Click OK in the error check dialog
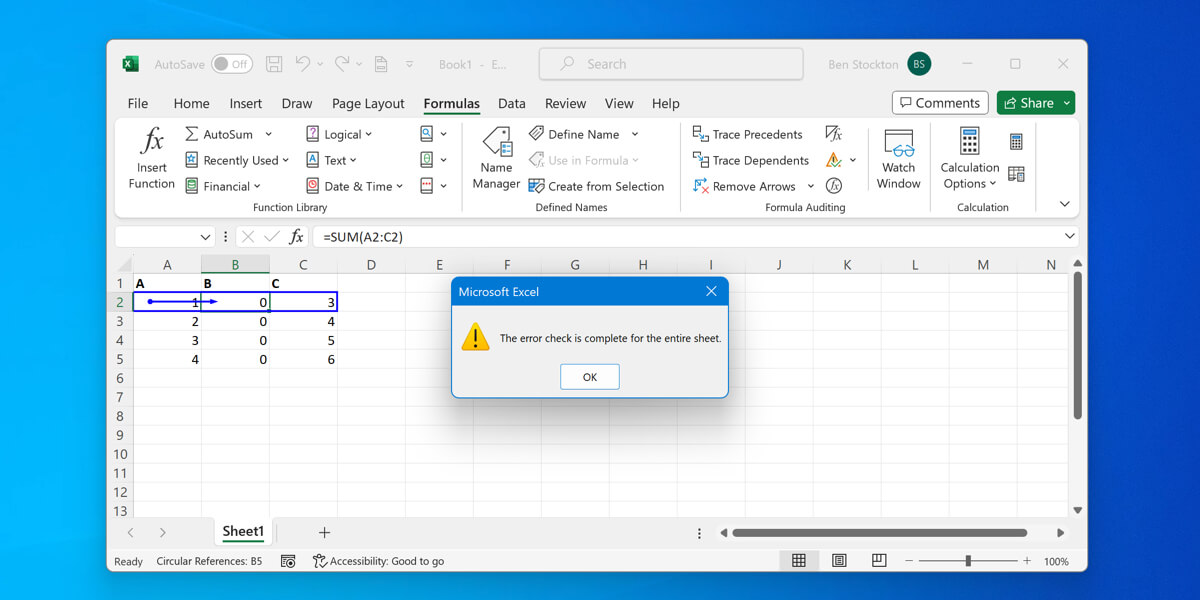This screenshot has width=1200, height=600. click(x=589, y=377)
